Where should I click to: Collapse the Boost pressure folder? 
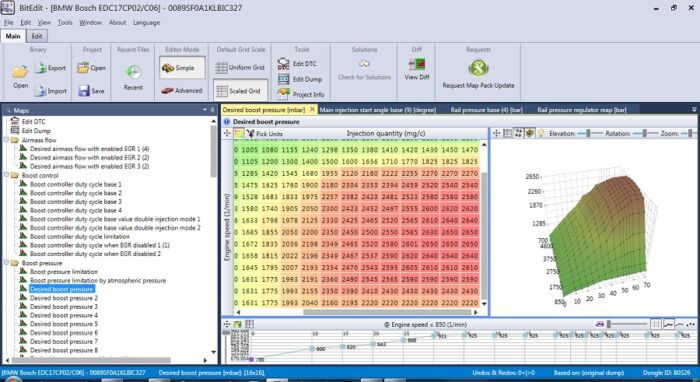click(x=7, y=263)
